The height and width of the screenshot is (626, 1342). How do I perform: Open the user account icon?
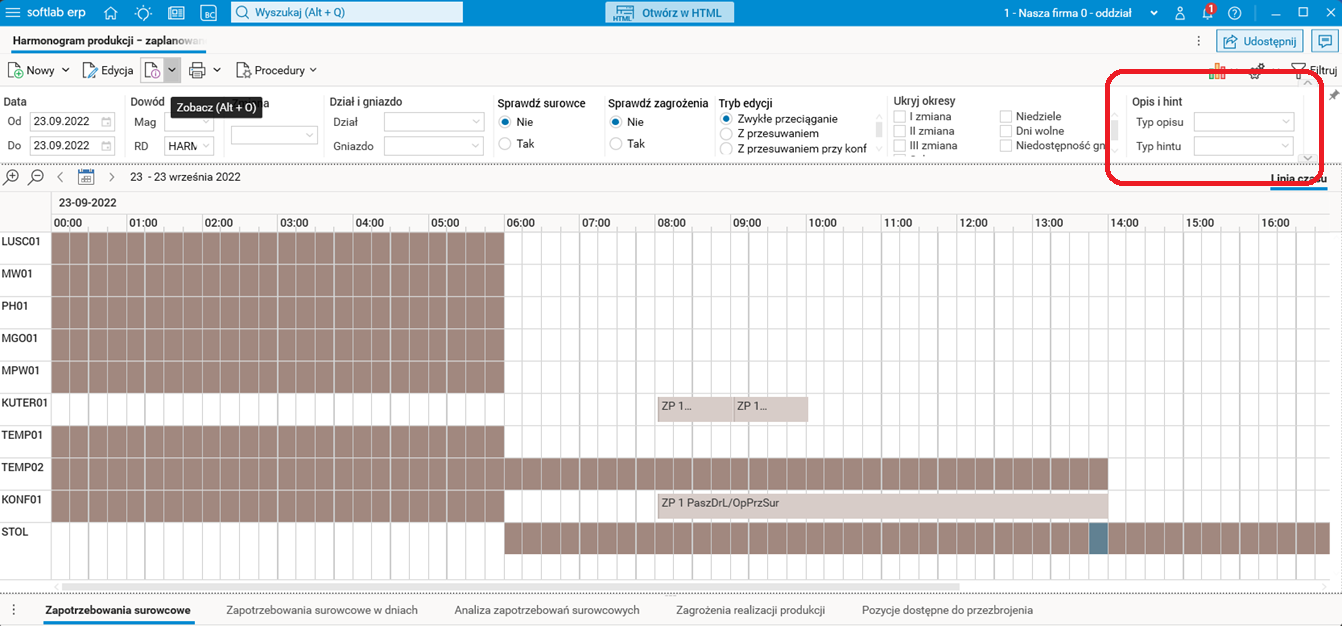click(x=1180, y=13)
